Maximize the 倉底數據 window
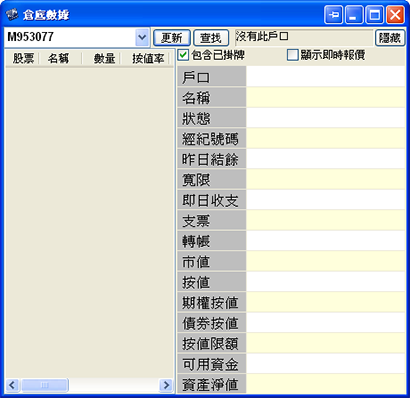Screen dimensions: 410x398 [375, 15]
